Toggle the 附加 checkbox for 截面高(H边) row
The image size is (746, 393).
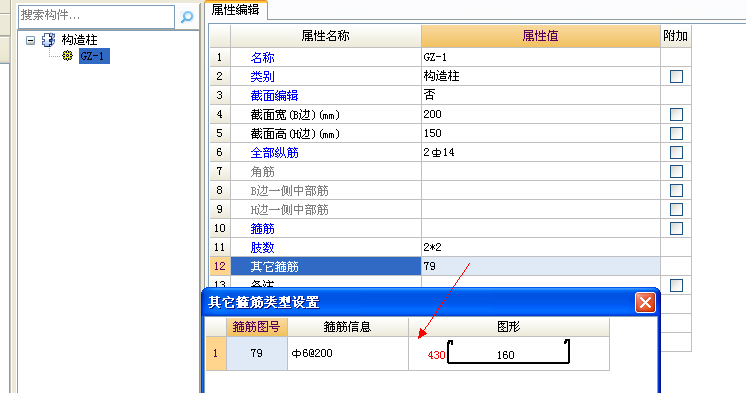click(676, 133)
